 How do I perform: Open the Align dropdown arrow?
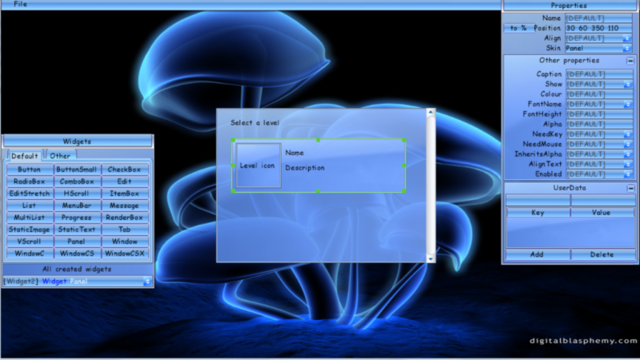627,38
